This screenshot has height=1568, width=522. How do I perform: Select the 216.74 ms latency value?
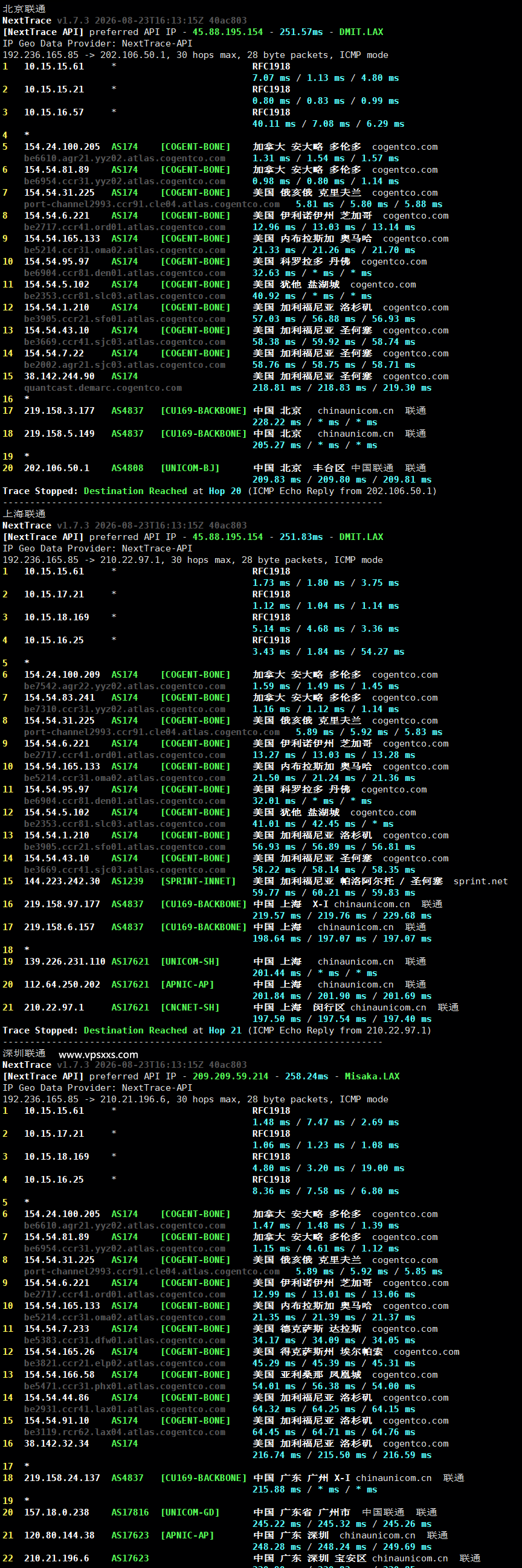pos(277,1456)
